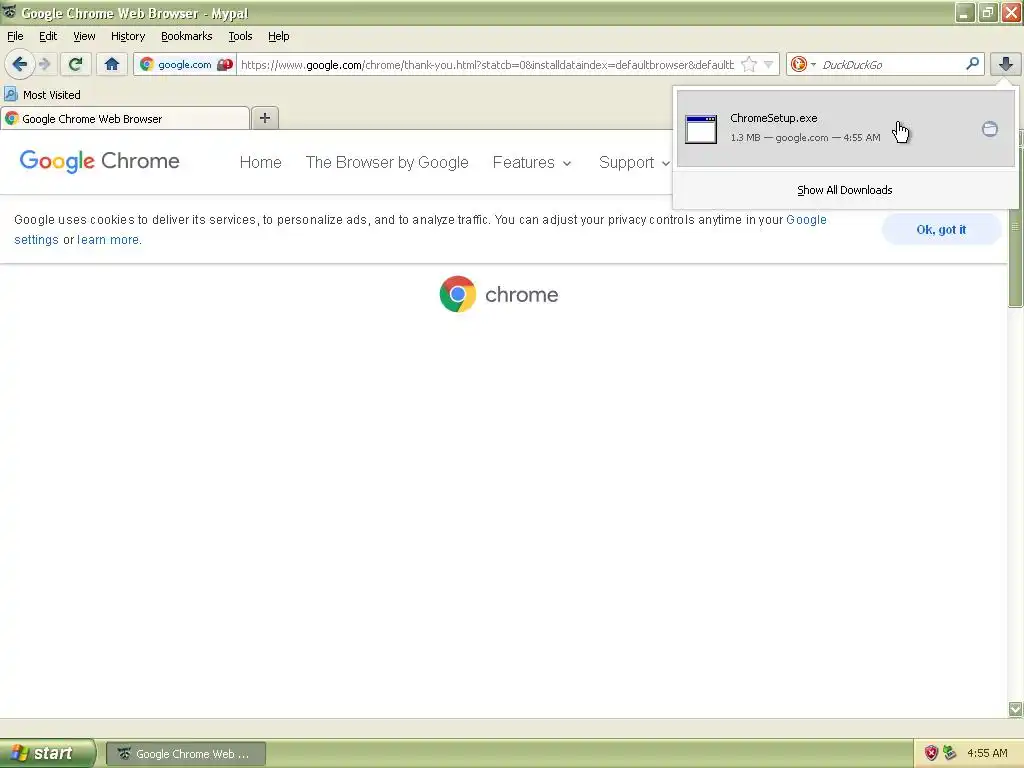Open the View menu

(84, 36)
